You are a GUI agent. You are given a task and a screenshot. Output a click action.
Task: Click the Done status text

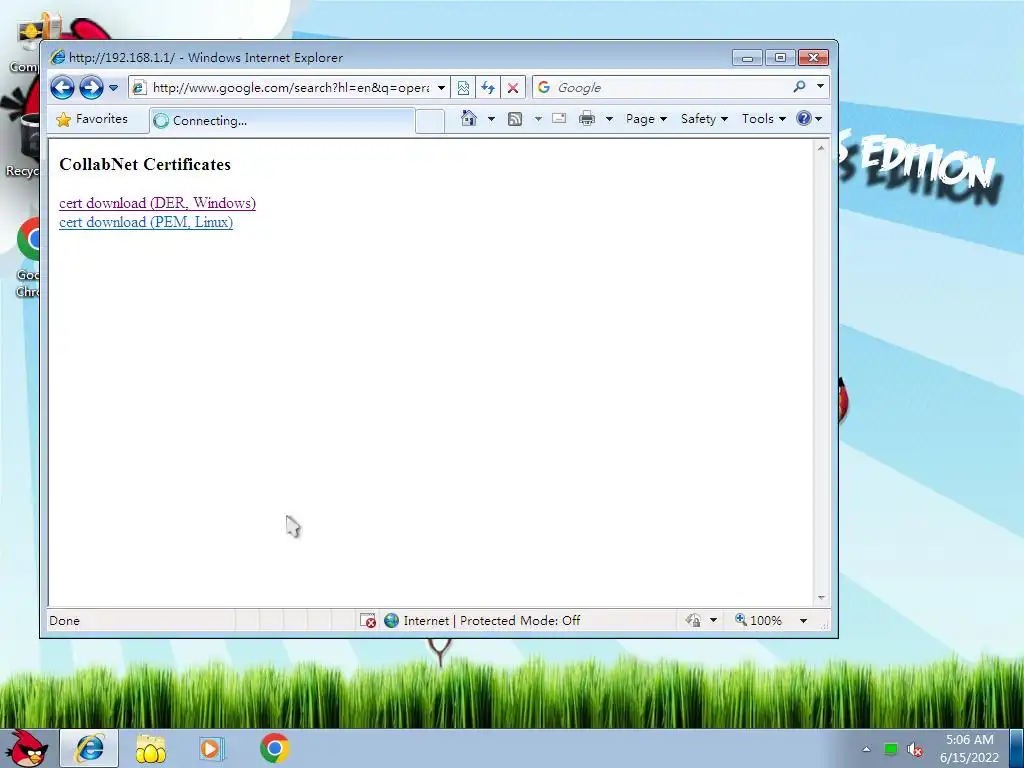tap(65, 620)
